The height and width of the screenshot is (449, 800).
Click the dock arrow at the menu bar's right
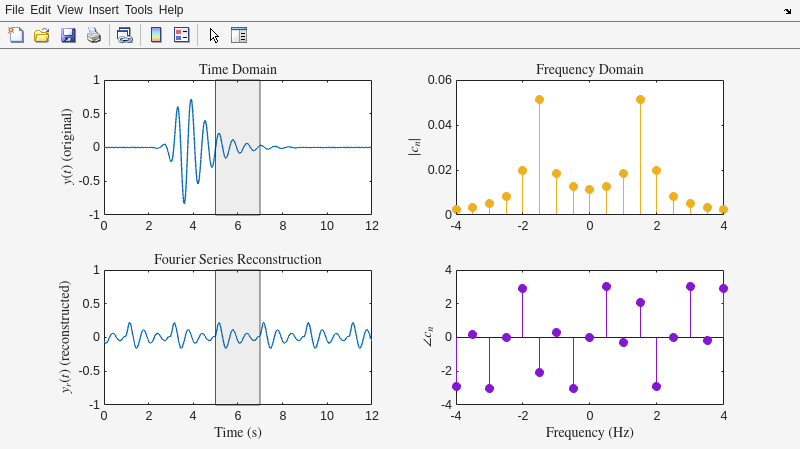click(787, 10)
